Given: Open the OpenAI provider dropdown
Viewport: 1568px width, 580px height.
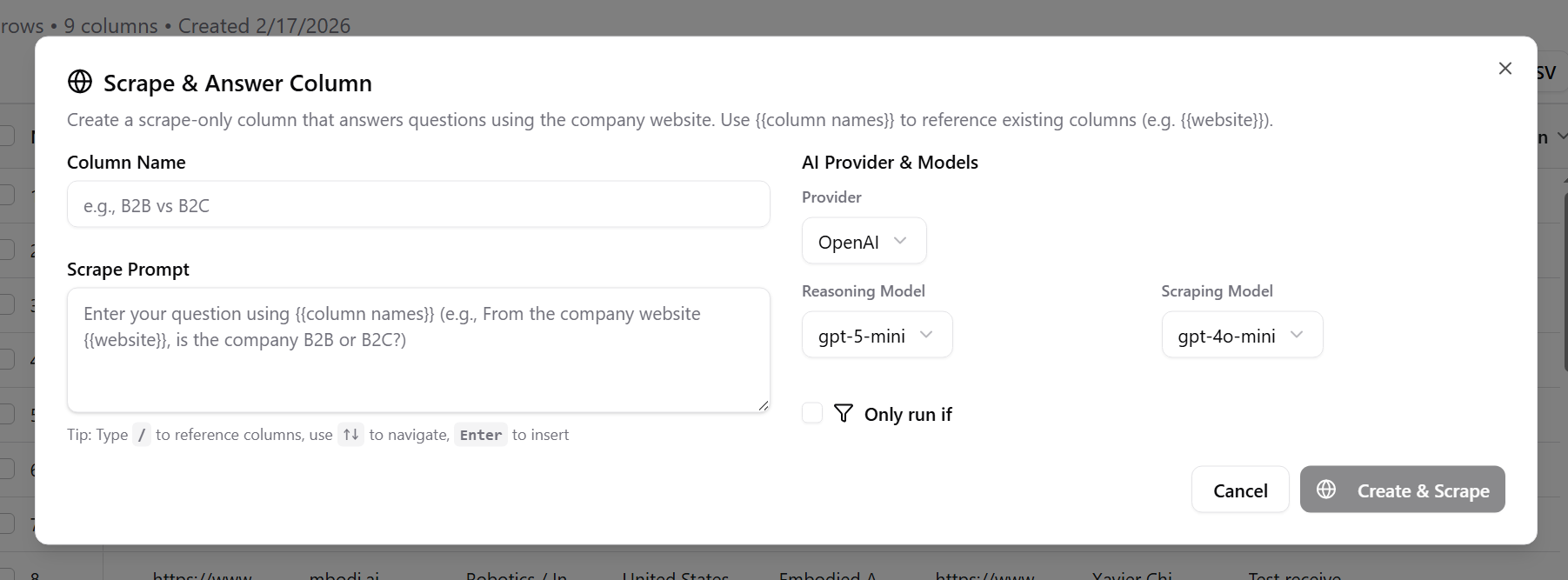Looking at the screenshot, I should pyautogui.click(x=864, y=241).
